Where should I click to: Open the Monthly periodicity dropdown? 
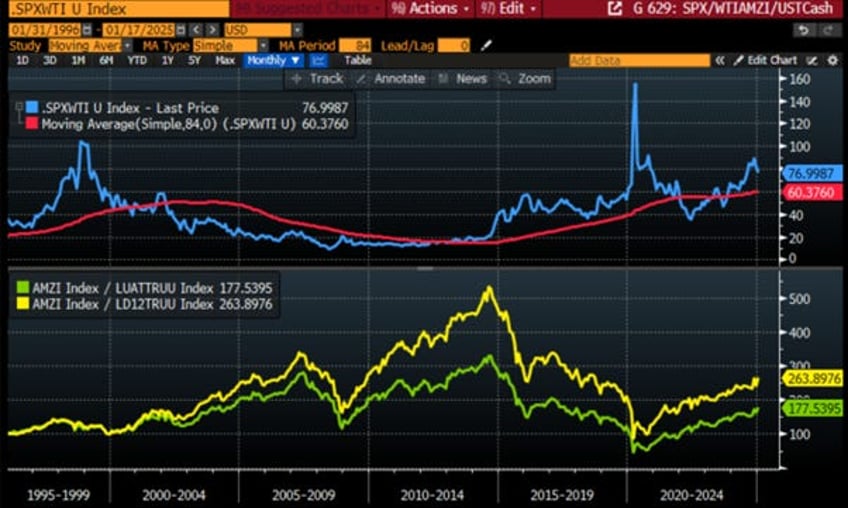pos(273,60)
